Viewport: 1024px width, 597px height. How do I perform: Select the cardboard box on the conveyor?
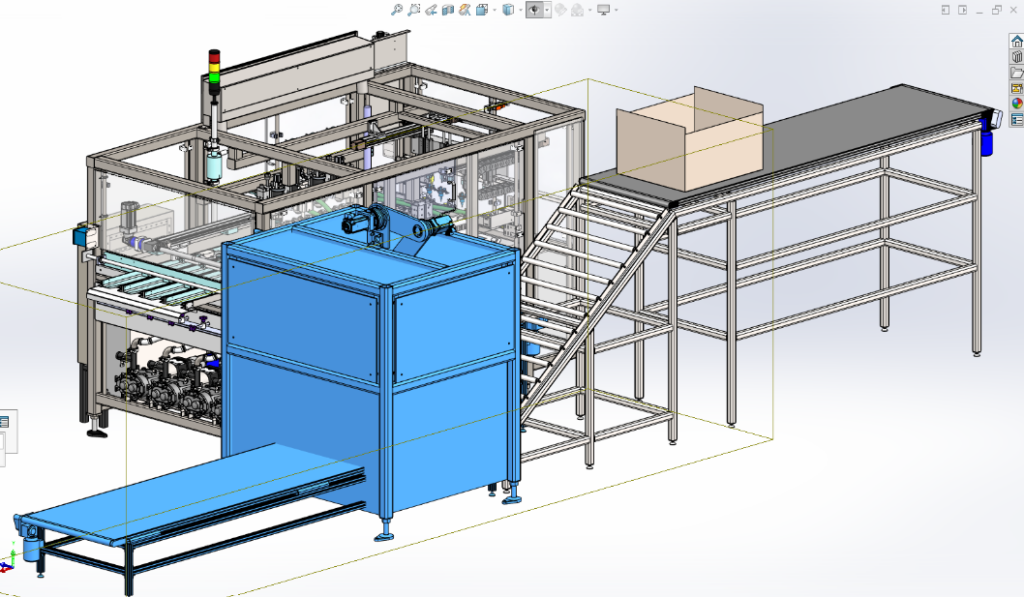[x=690, y=138]
